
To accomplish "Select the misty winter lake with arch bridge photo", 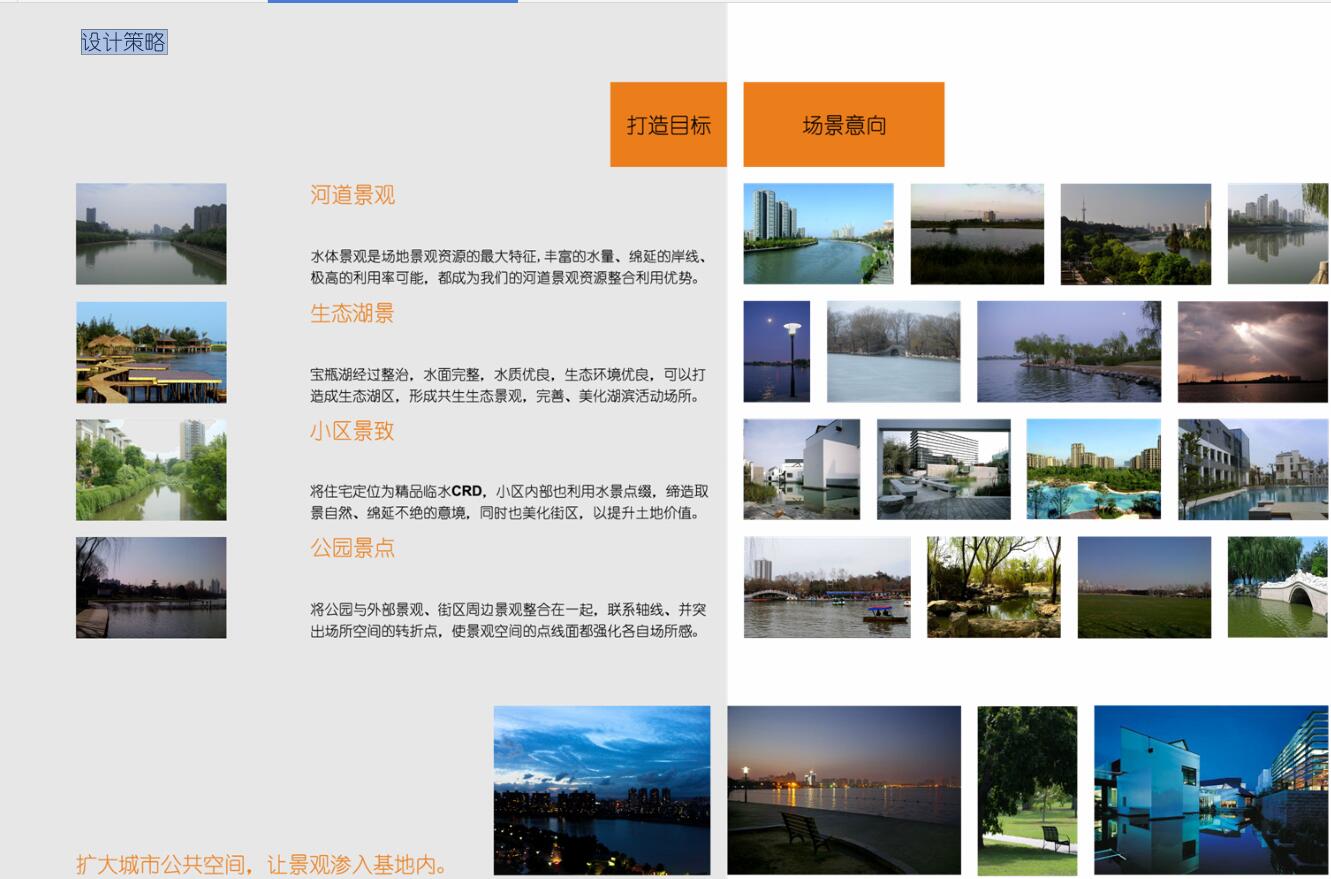I will 894,352.
